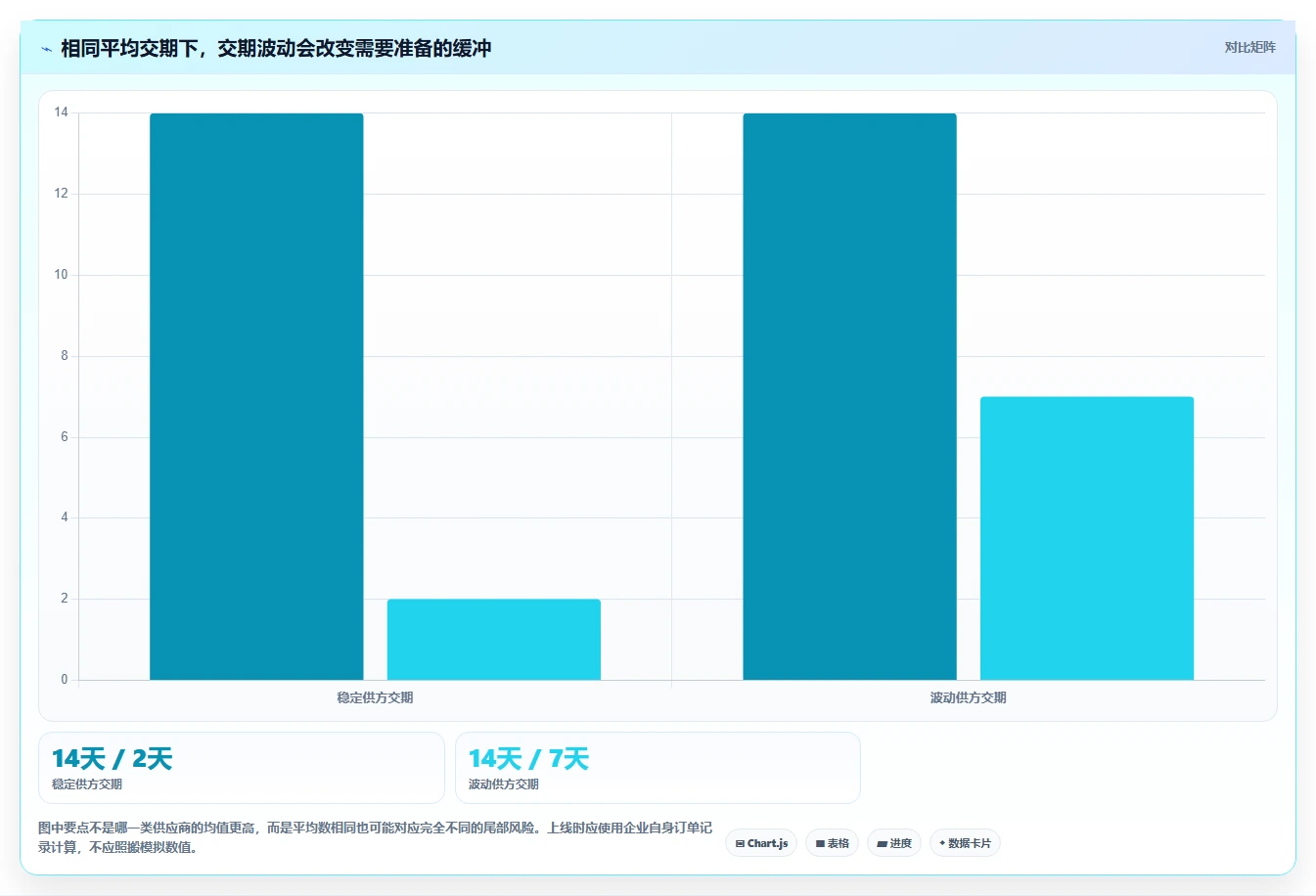The image size is (1316, 896).
Task: Click the chart title 相同平均交期下
Action: [x=276, y=48]
